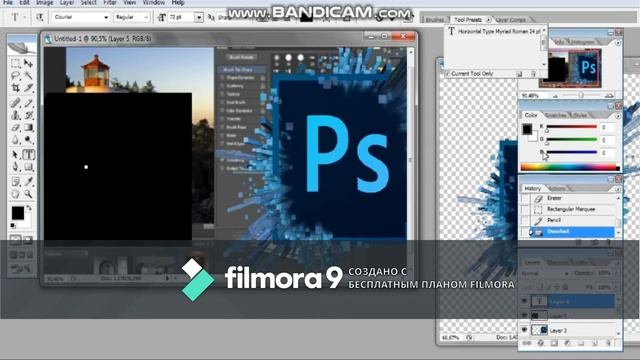Select the Blur tool
The width and height of the screenshot is (640, 360).
[x=16, y=140]
